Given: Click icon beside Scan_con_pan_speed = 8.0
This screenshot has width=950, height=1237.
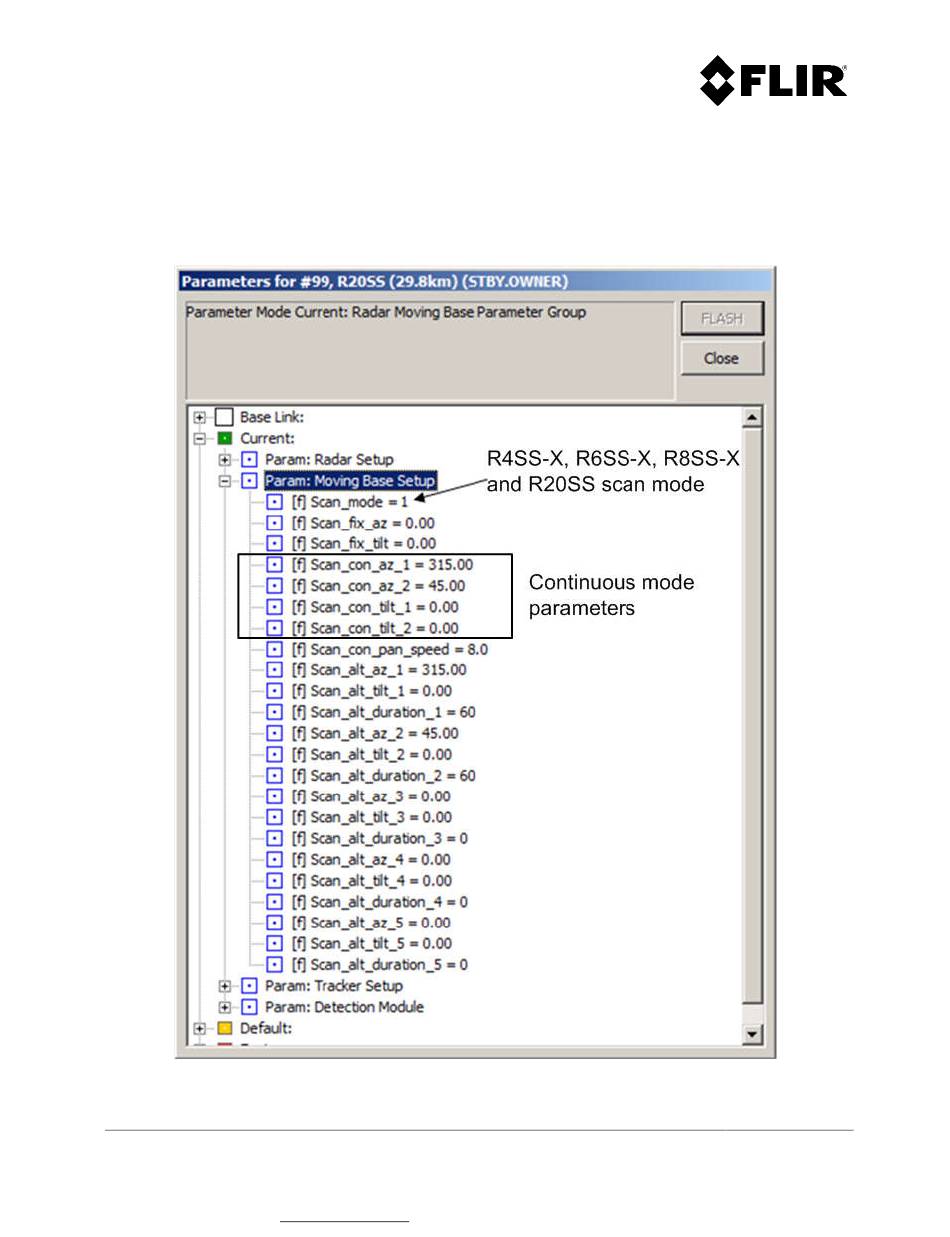Looking at the screenshot, I should pyautogui.click(x=275, y=649).
